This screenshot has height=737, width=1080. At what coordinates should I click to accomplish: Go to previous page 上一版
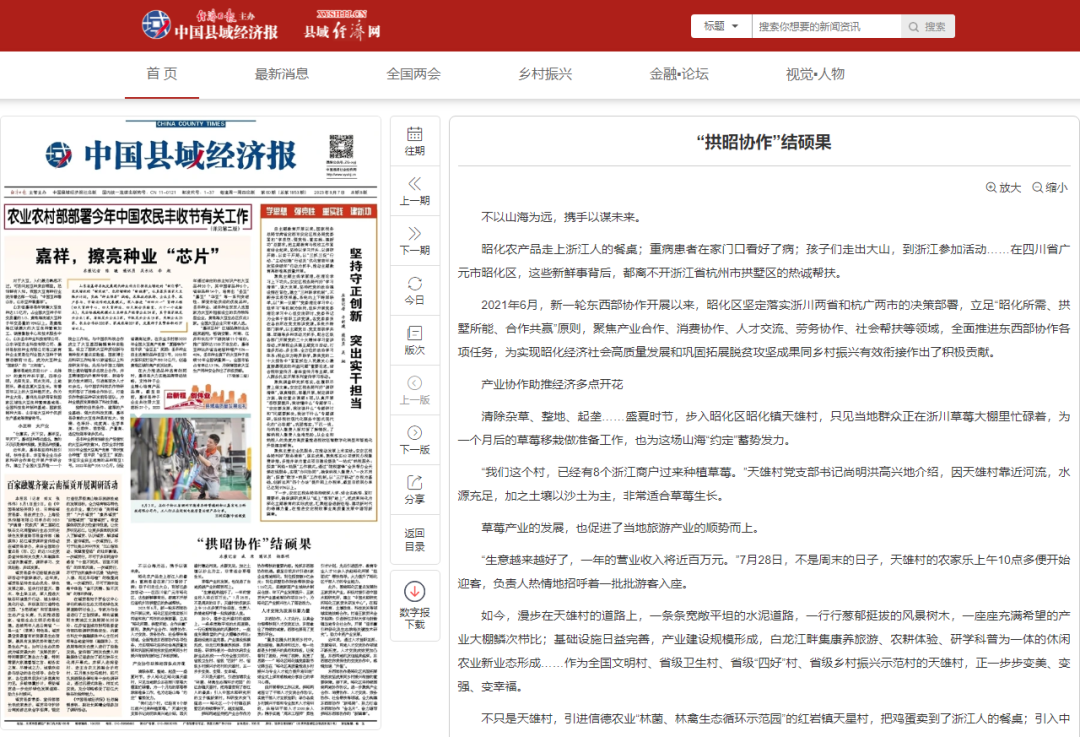[415, 390]
